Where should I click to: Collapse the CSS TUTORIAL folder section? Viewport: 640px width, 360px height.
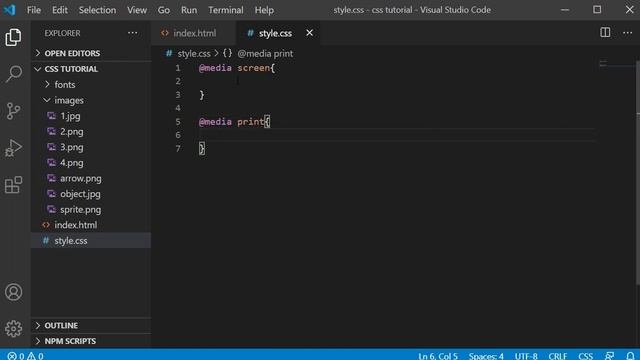tap(91, 69)
